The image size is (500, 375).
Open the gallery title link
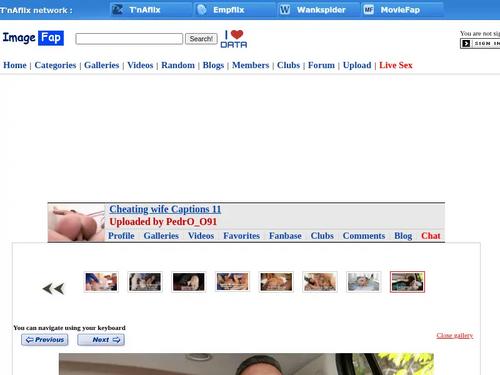tap(165, 209)
